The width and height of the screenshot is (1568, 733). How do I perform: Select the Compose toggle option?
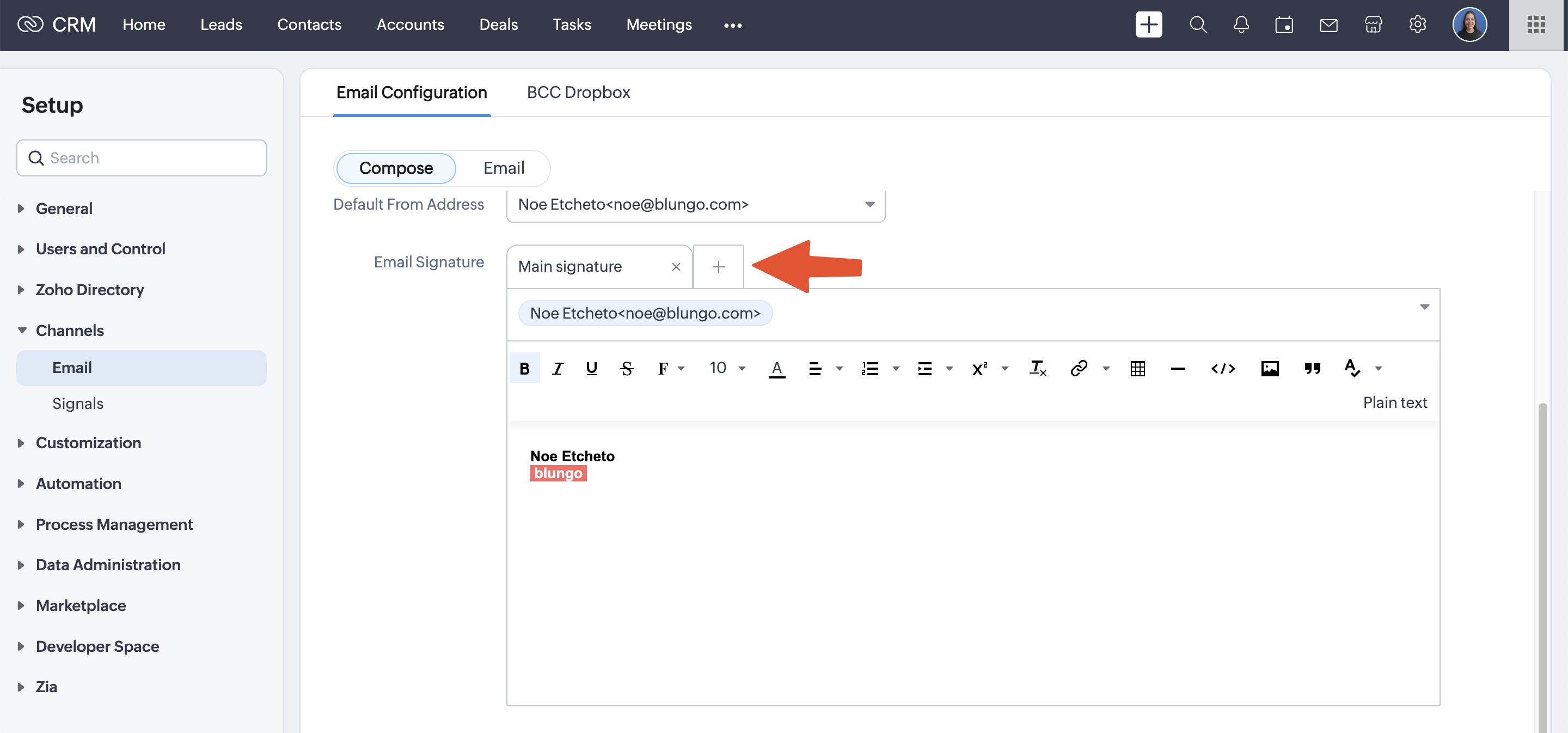pos(396,168)
